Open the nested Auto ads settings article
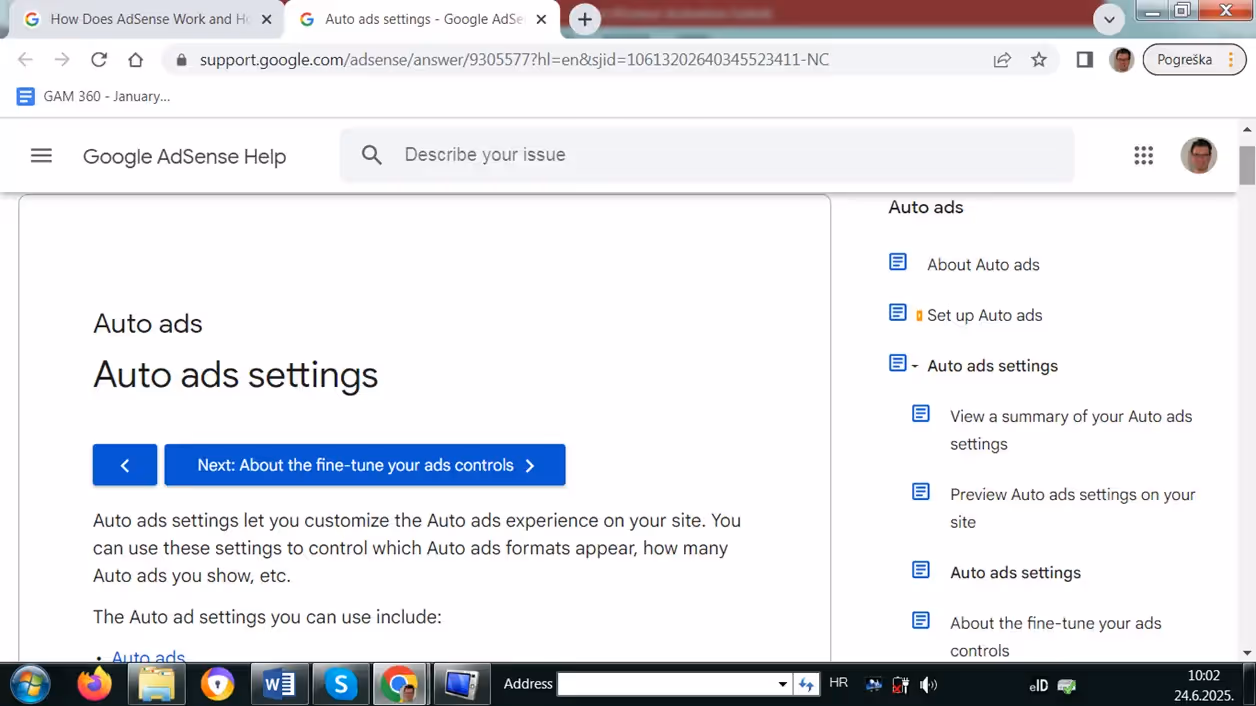This screenshot has height=706, width=1256. pos(1015,572)
